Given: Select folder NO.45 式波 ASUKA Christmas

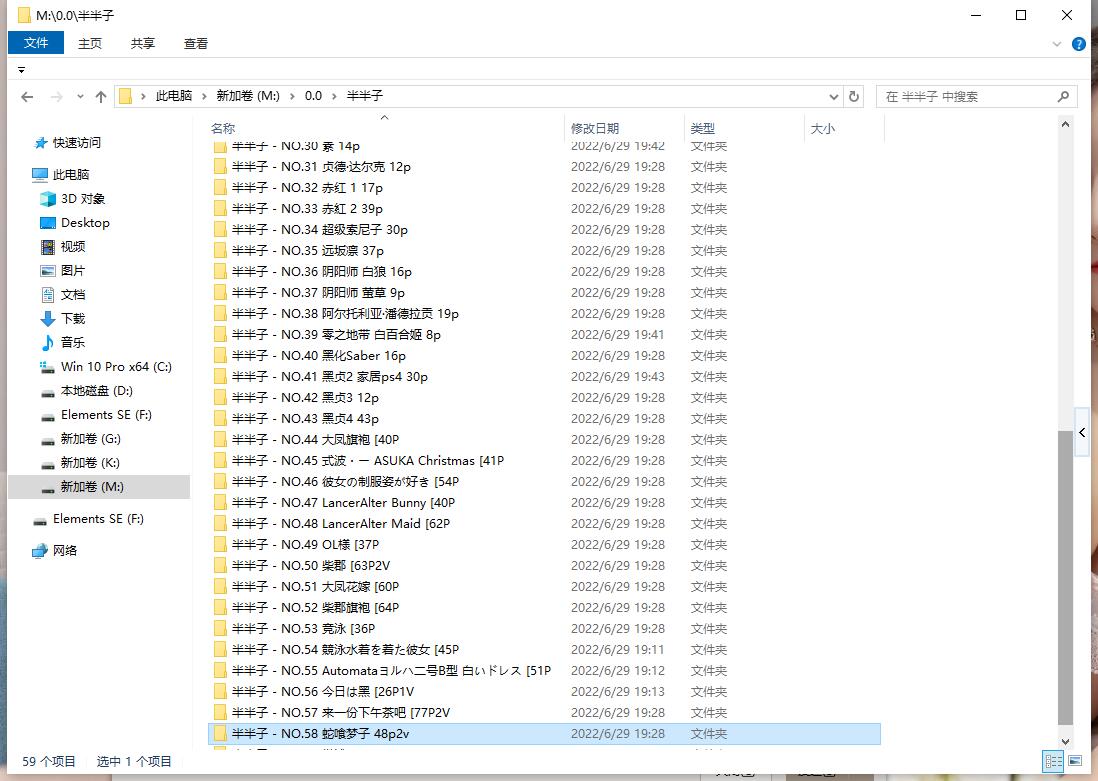Looking at the screenshot, I should tap(544, 461).
